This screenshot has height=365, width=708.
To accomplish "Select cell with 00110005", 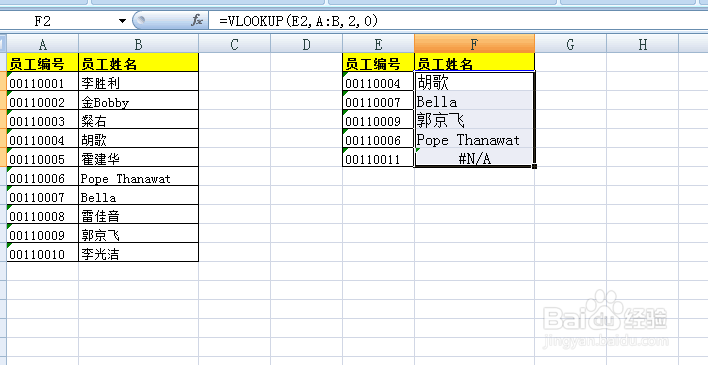I will pos(42,157).
